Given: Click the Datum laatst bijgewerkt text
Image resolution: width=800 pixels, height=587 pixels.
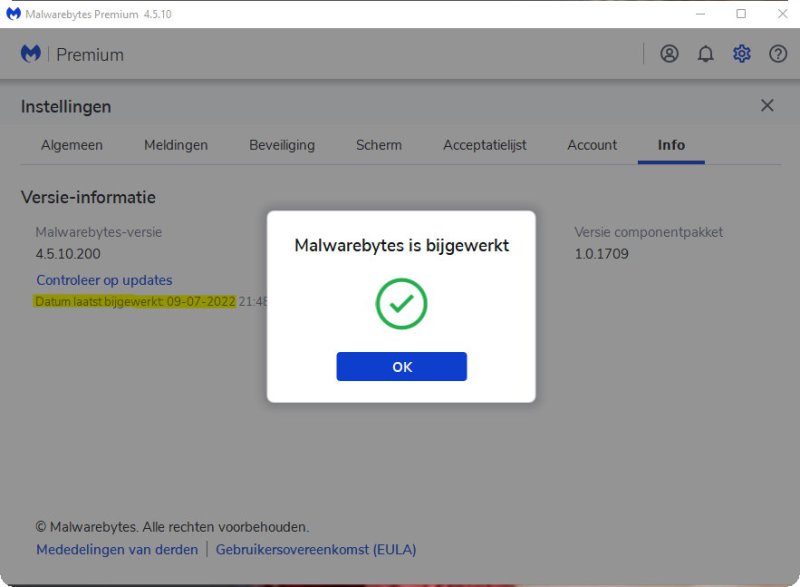Looking at the screenshot, I should pyautogui.click(x=135, y=301).
